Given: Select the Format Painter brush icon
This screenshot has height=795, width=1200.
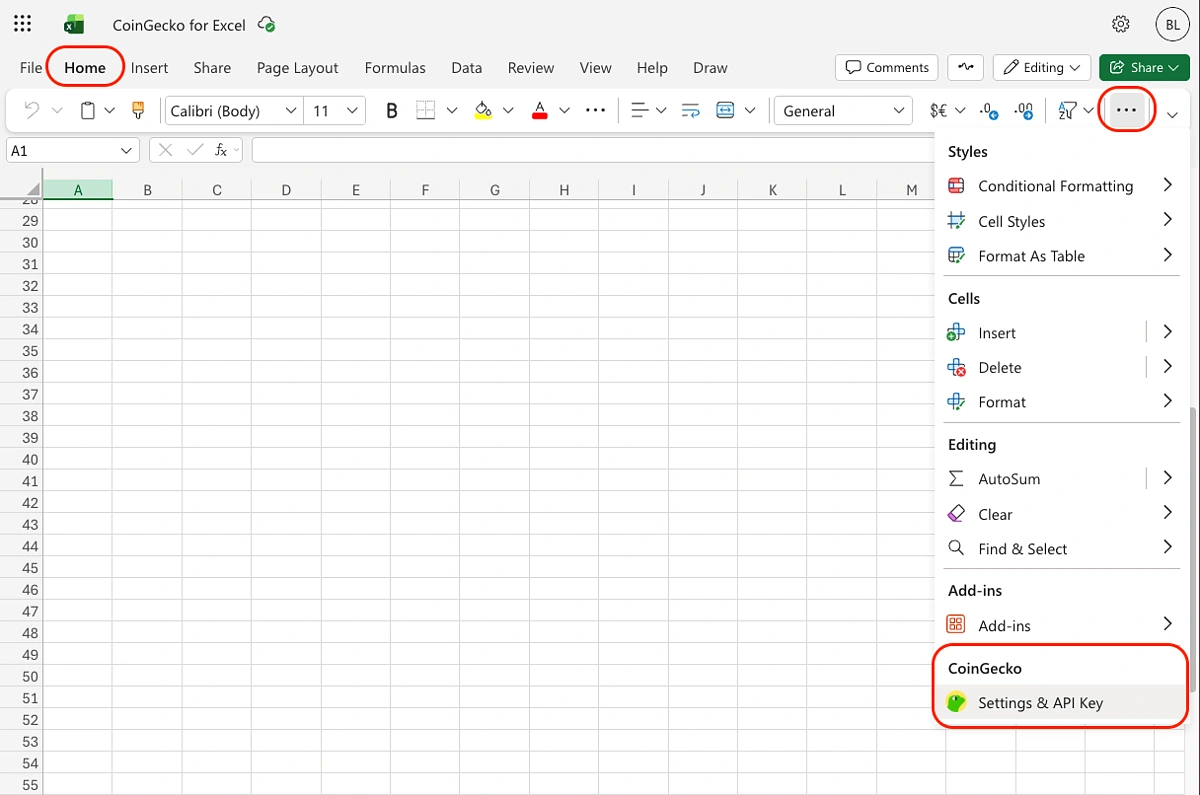Looking at the screenshot, I should [139, 110].
